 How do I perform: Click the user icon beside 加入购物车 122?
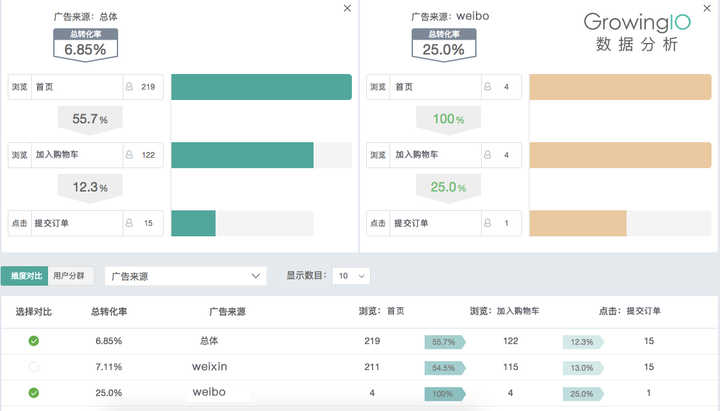tap(129, 155)
